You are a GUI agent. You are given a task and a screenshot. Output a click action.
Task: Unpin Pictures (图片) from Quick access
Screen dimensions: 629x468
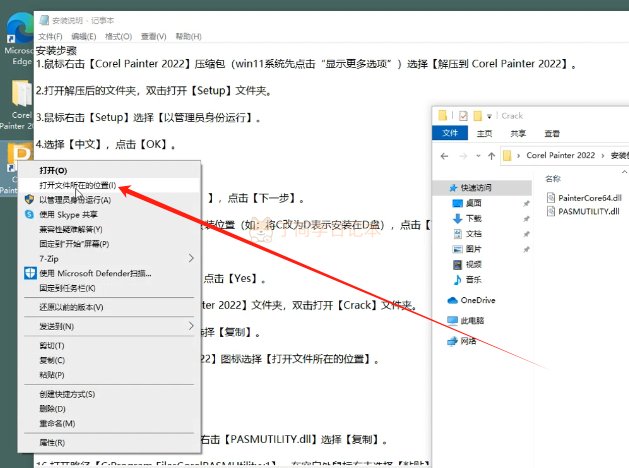(526, 249)
